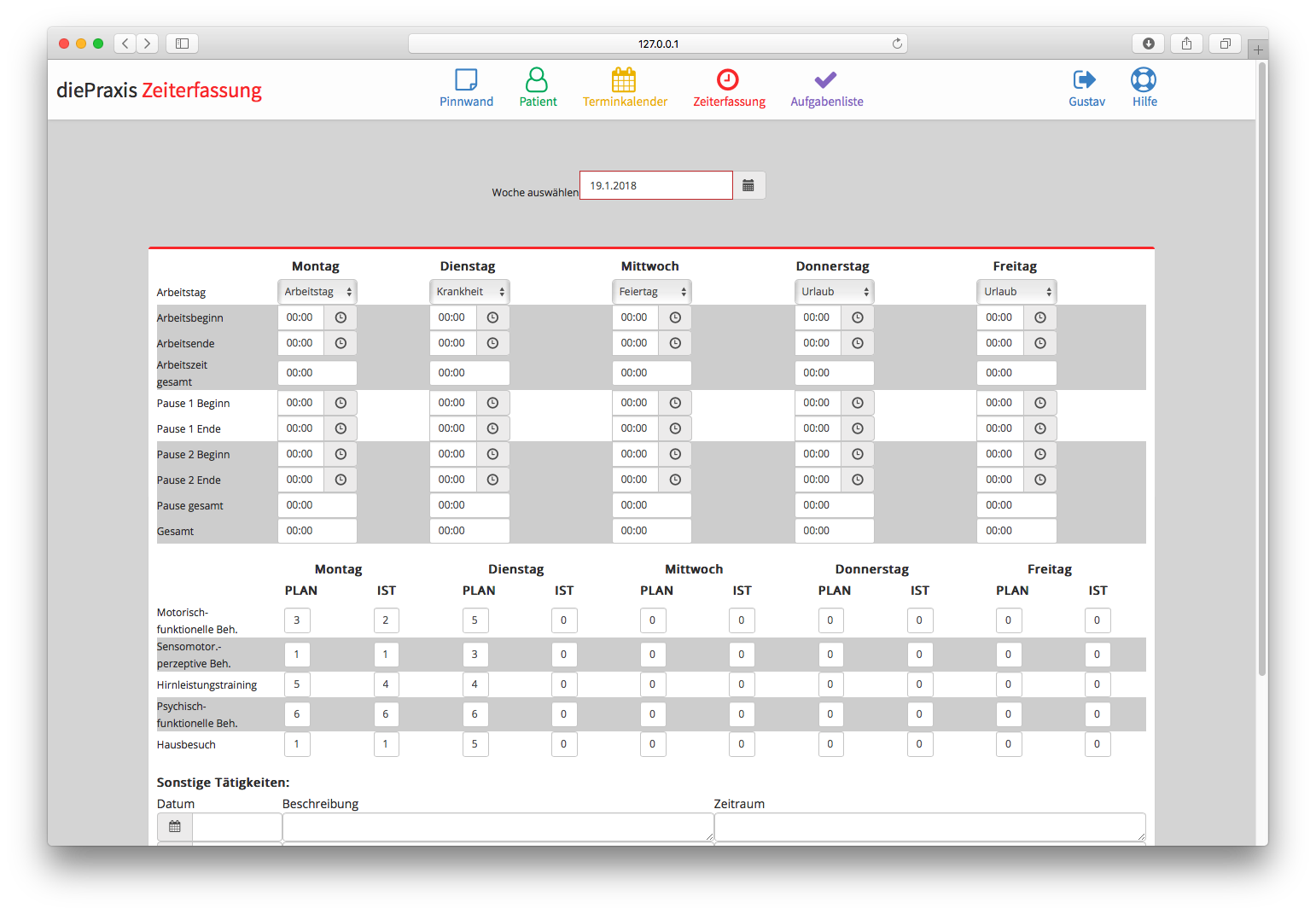
Task: Open clock picker for Freitag Pause 2 Ende
Action: 1040,480
